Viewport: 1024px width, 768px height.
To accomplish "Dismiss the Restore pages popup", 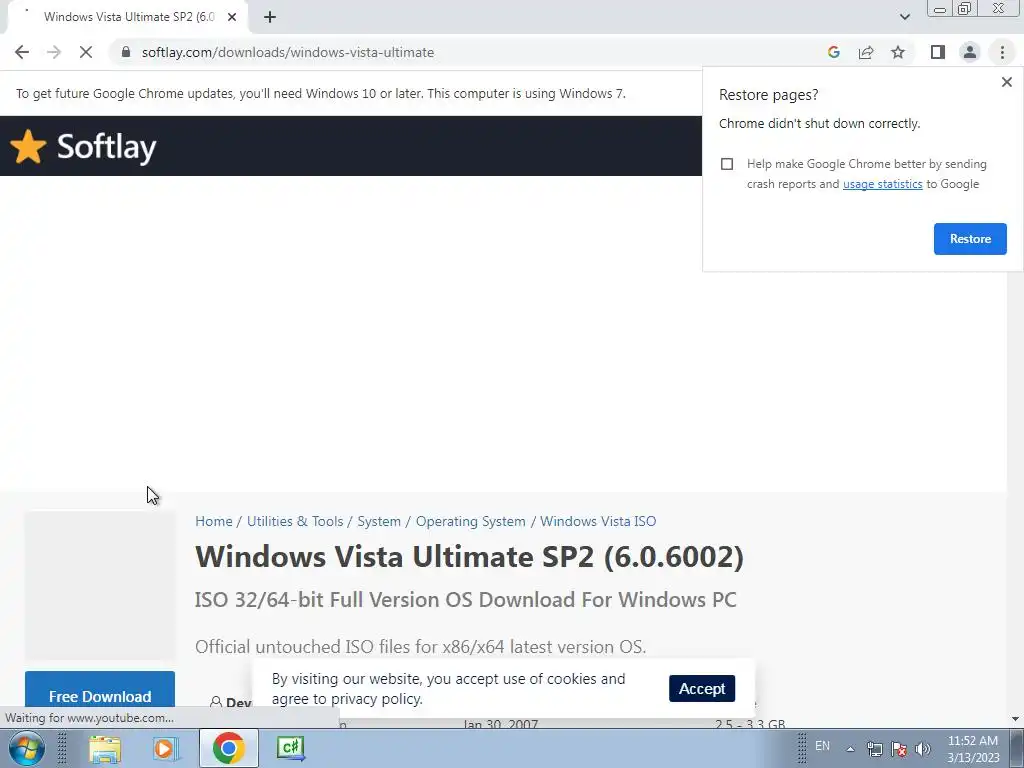I will tap(1007, 82).
